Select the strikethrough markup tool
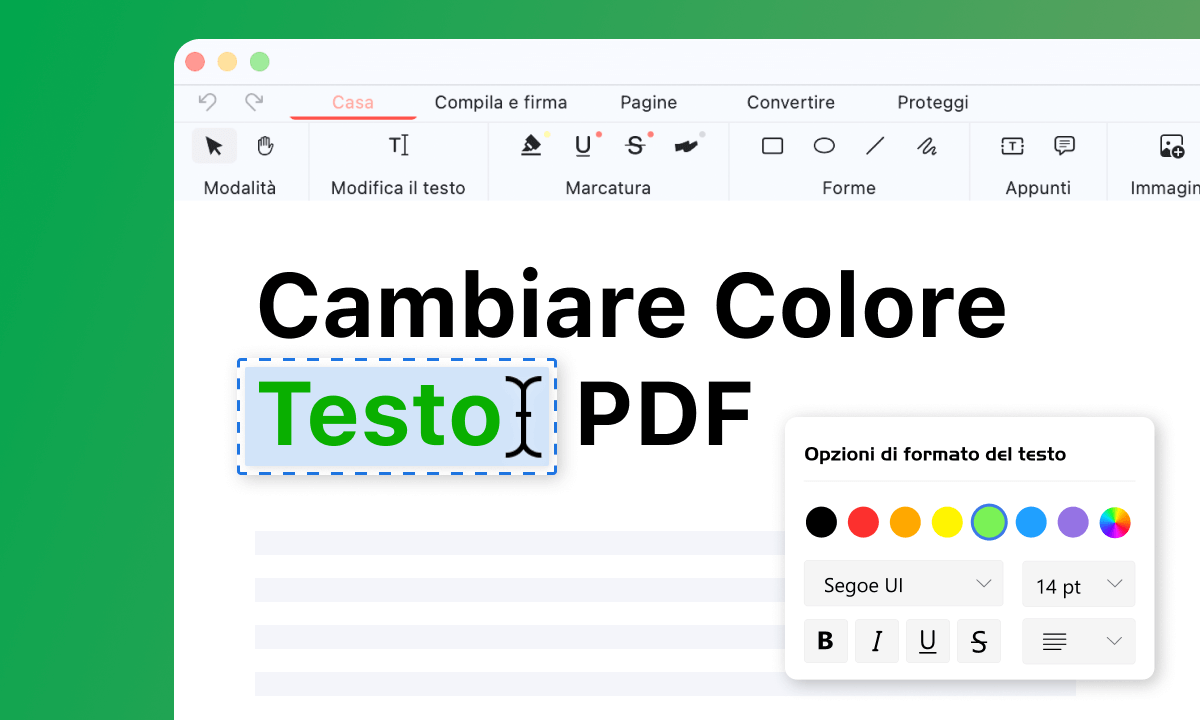1200x720 pixels. pos(635,145)
